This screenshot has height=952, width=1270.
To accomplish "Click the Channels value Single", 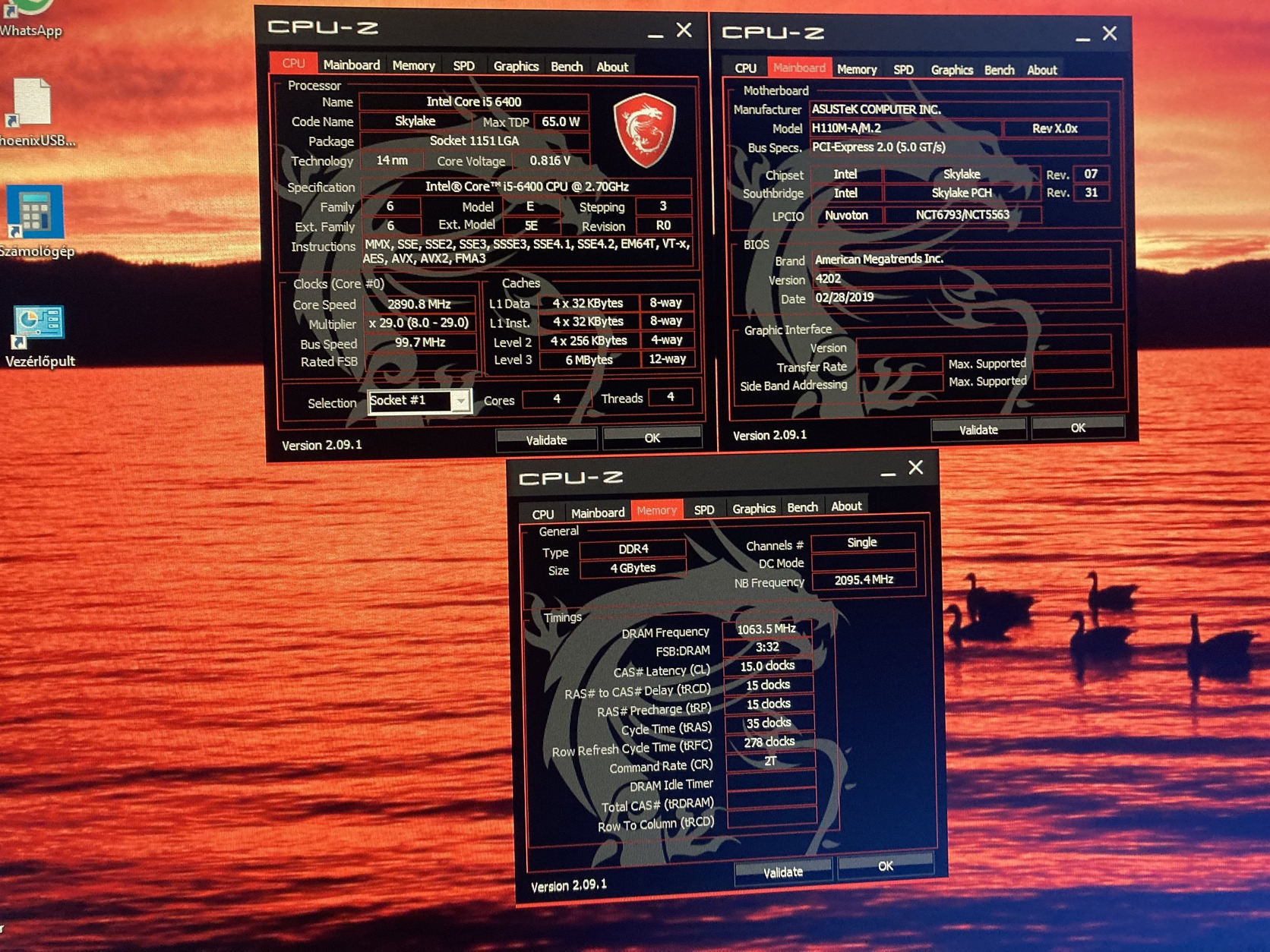I will click(862, 542).
